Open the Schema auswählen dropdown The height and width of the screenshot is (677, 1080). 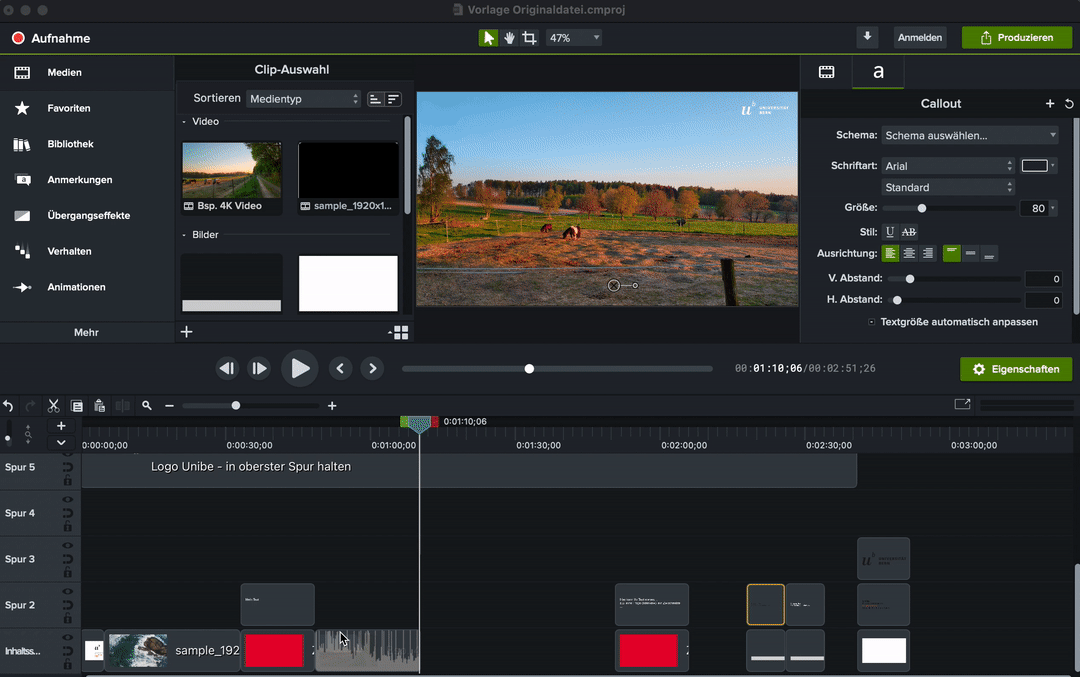point(970,135)
